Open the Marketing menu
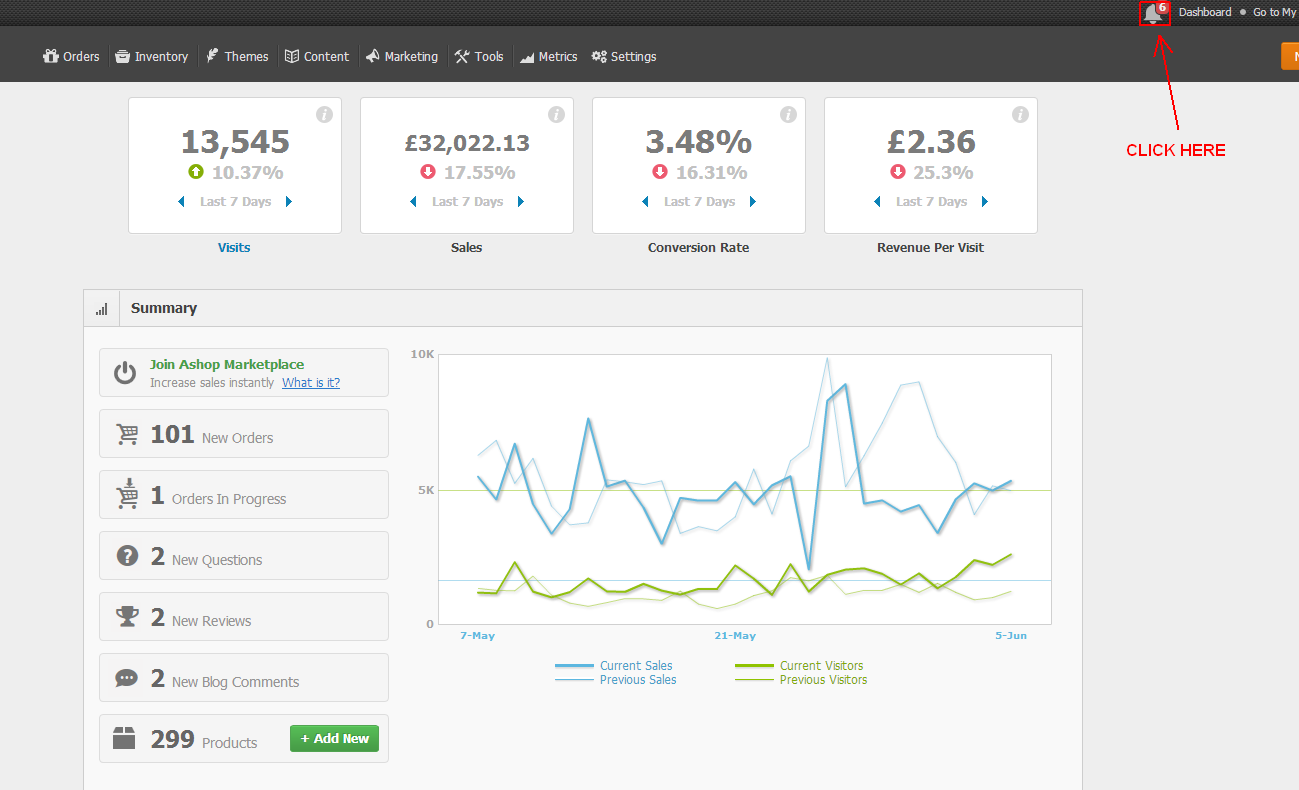This screenshot has height=790, width=1299. [x=401, y=56]
